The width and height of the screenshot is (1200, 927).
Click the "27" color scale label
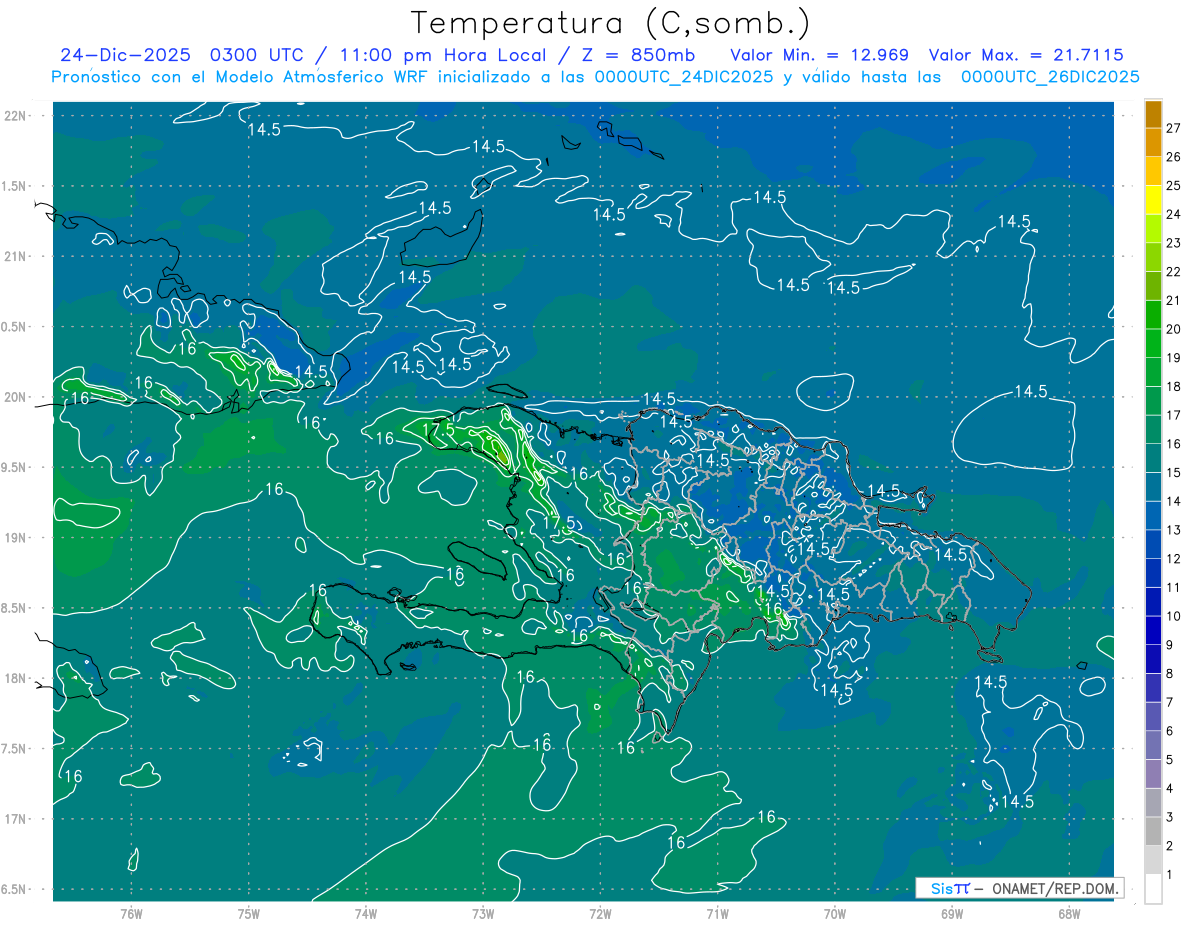pyautogui.click(x=1173, y=128)
